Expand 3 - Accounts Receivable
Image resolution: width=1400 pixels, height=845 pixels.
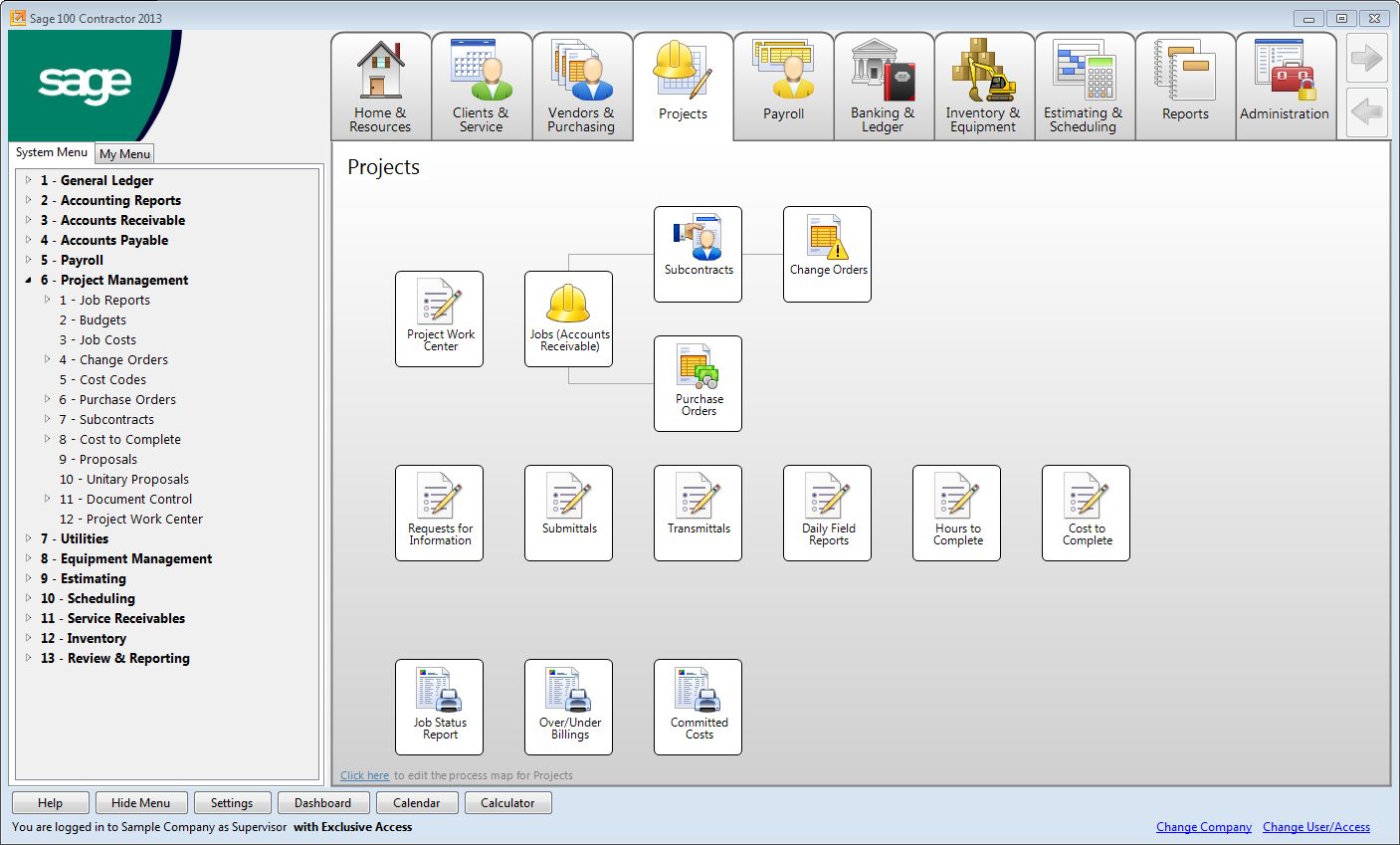tap(29, 220)
